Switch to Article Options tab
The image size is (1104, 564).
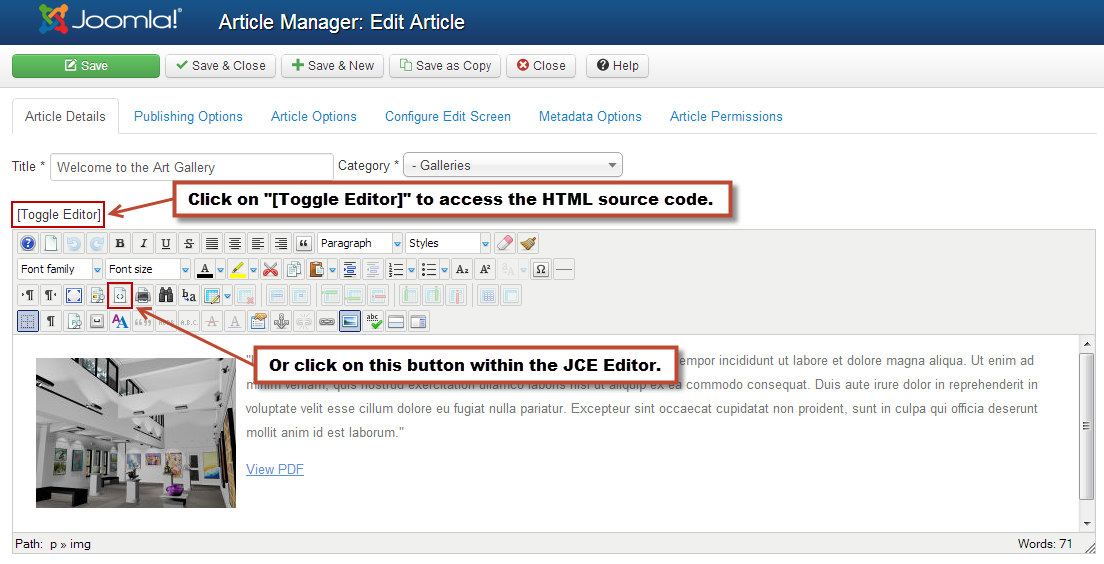coord(314,116)
